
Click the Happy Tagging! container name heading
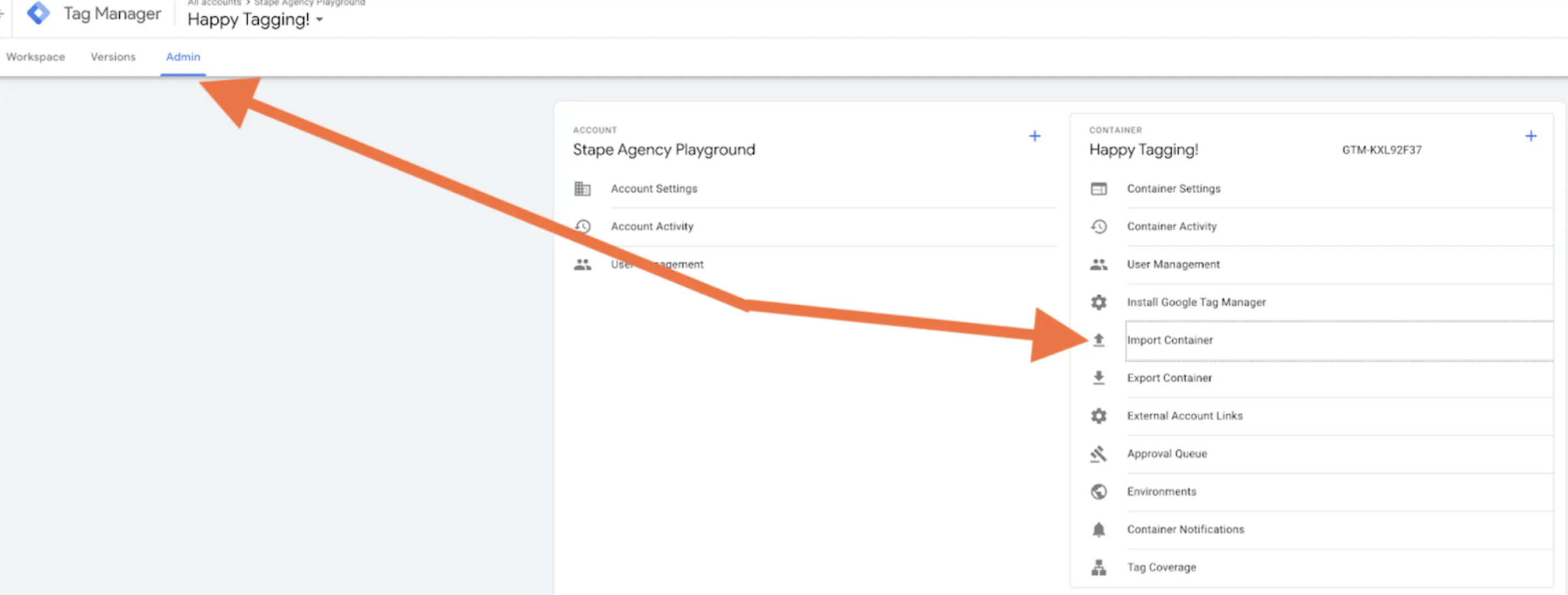click(1143, 150)
